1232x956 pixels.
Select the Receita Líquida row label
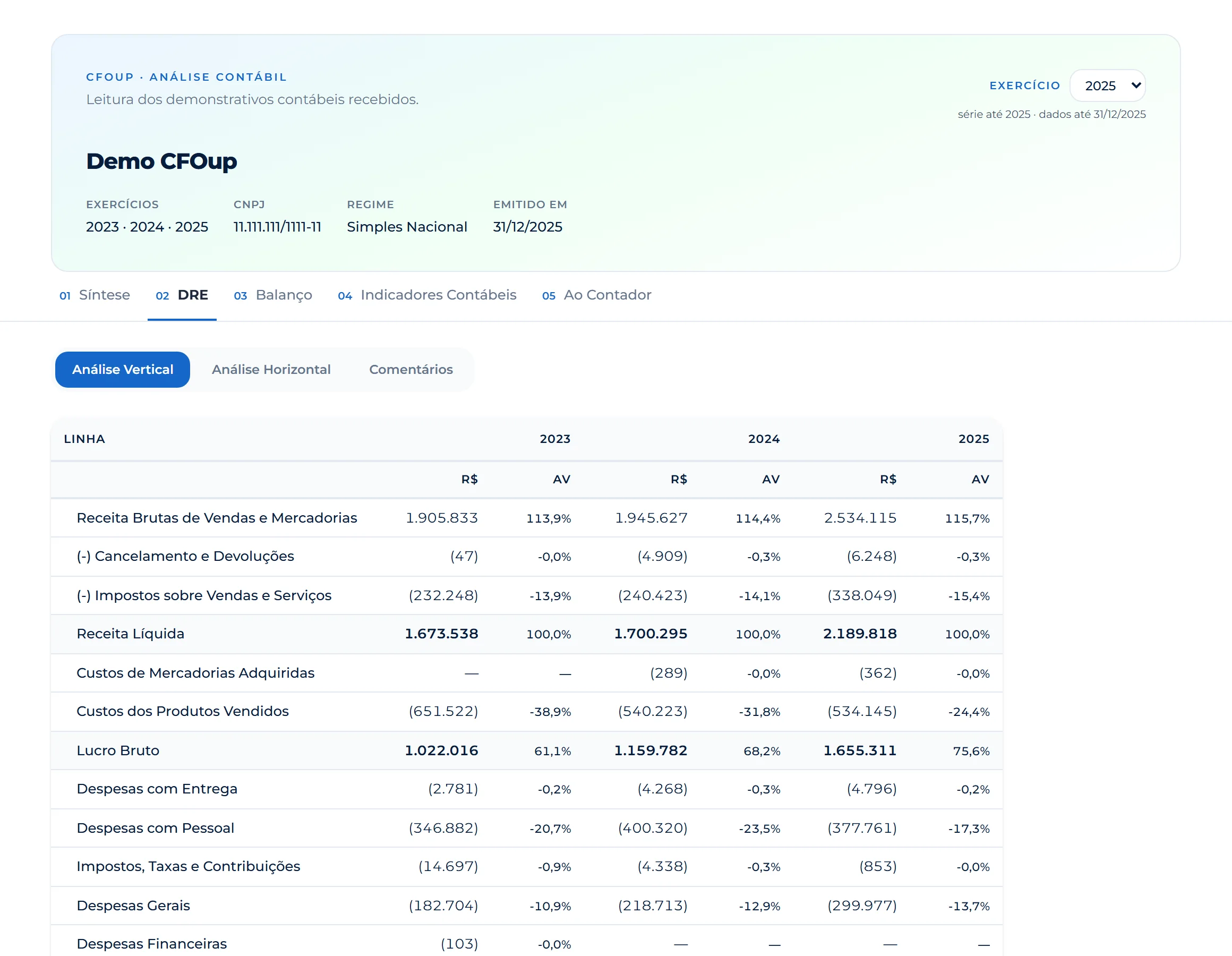pyautogui.click(x=130, y=634)
